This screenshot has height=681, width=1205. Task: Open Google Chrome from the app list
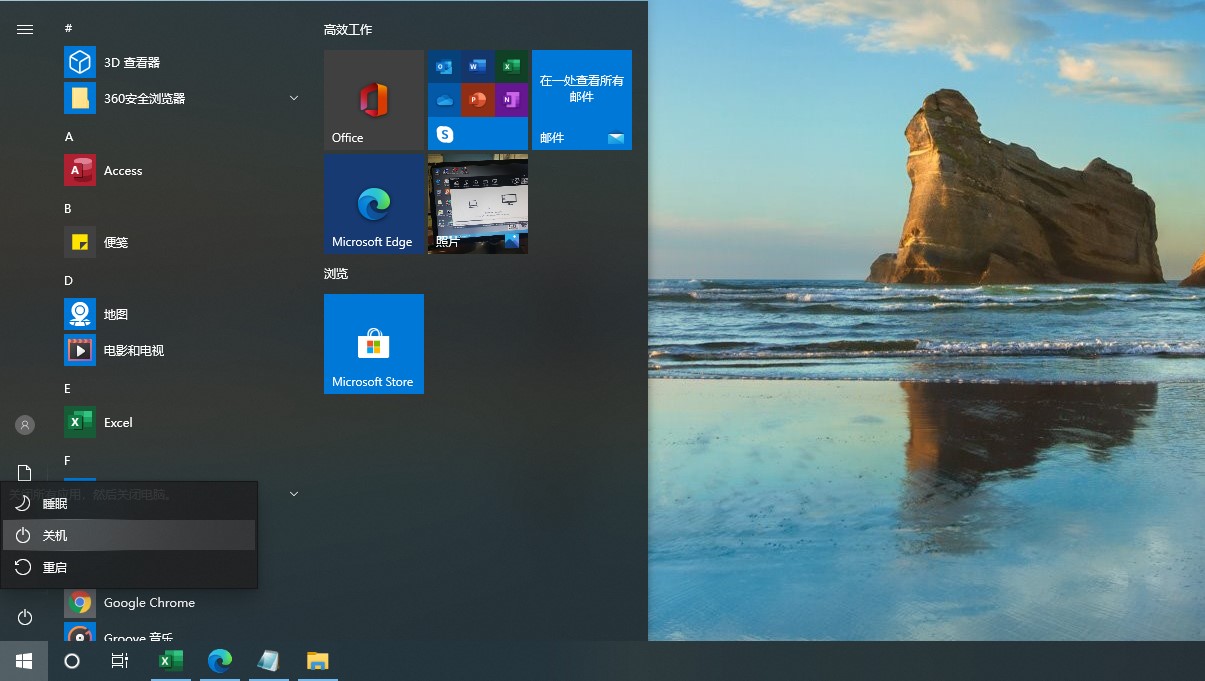[x=180, y=603]
